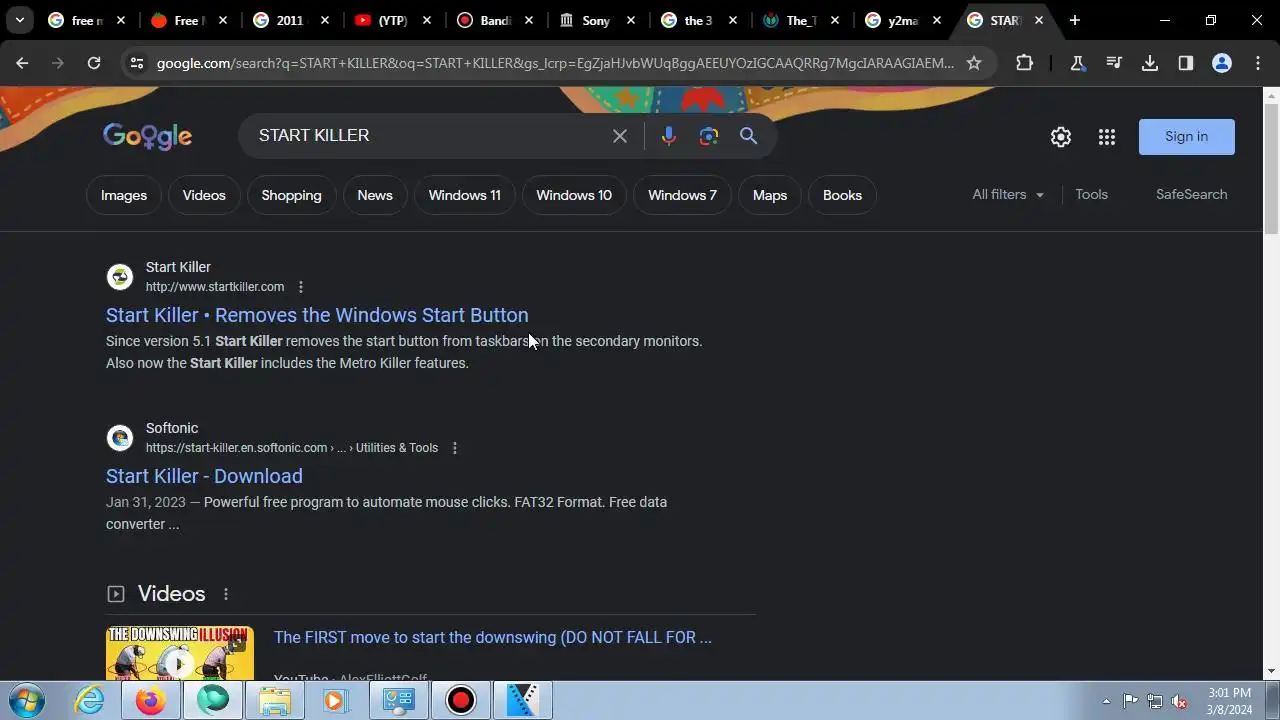This screenshot has width=1280, height=720.
Task: Open tab search dropdown arrow
Action: (19, 20)
